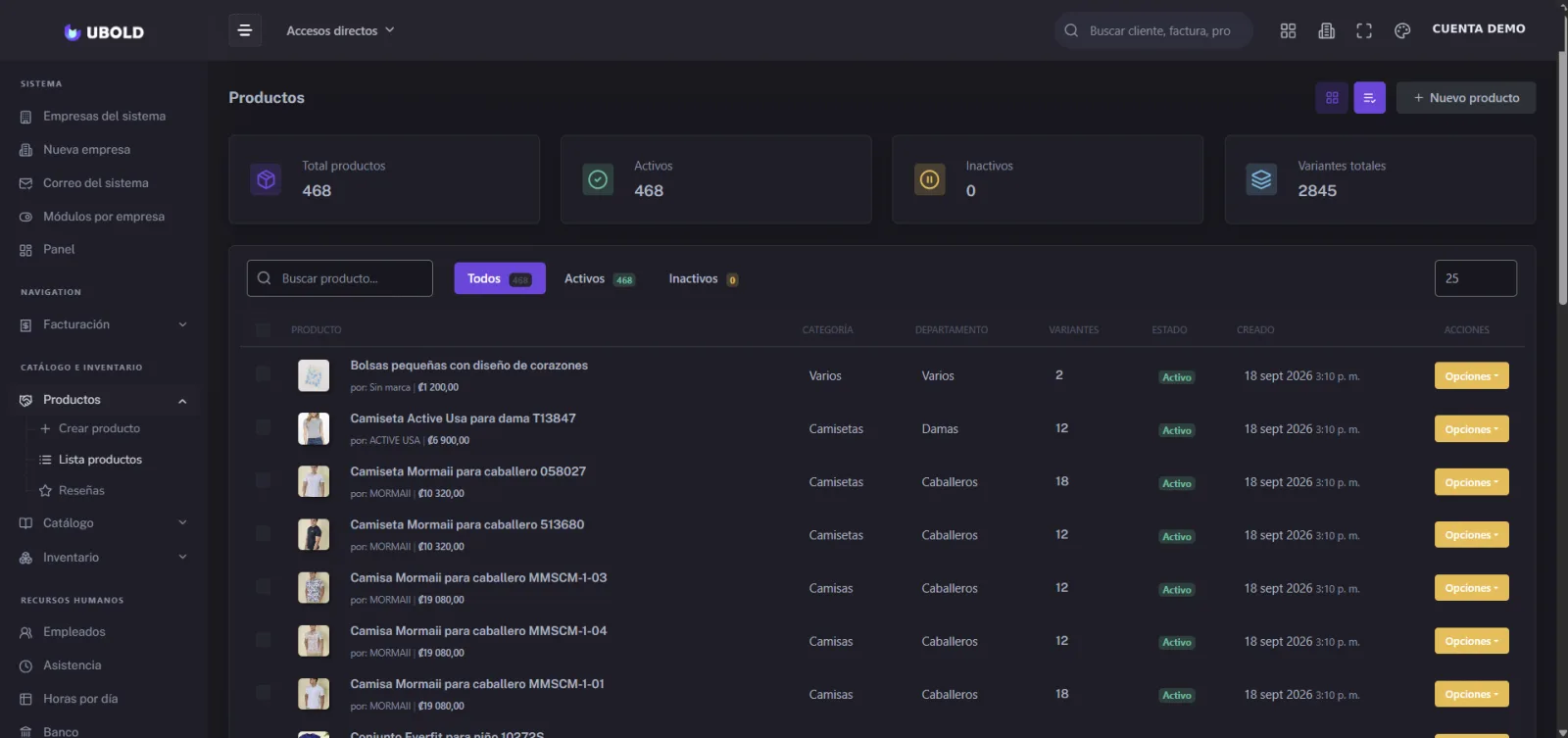1568x738 pixels.
Task: Open Opciones dropdown for Bolsas pequeñas row
Action: pyautogui.click(x=1471, y=376)
